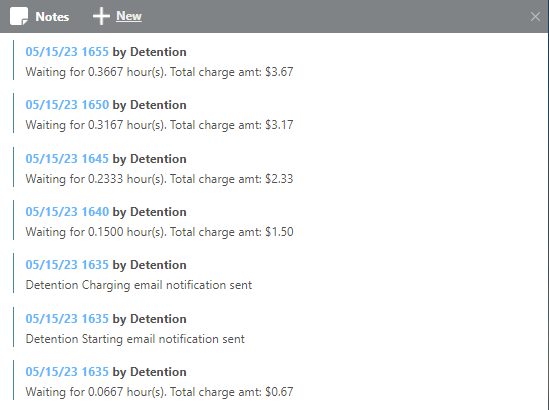Open the timestamp above Detention Charging email note
Screen dimensions: 549x410
67,265
